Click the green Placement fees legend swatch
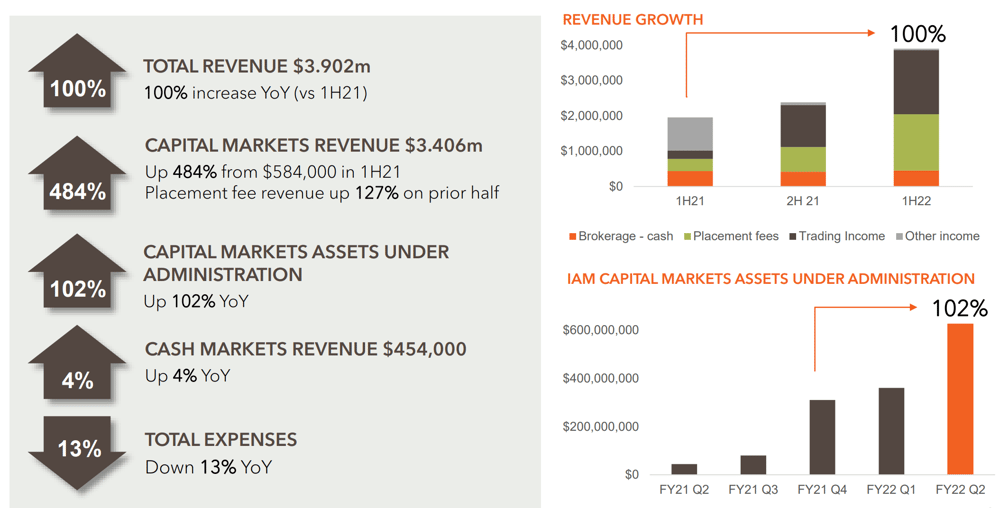1000x508 pixels. coord(688,236)
